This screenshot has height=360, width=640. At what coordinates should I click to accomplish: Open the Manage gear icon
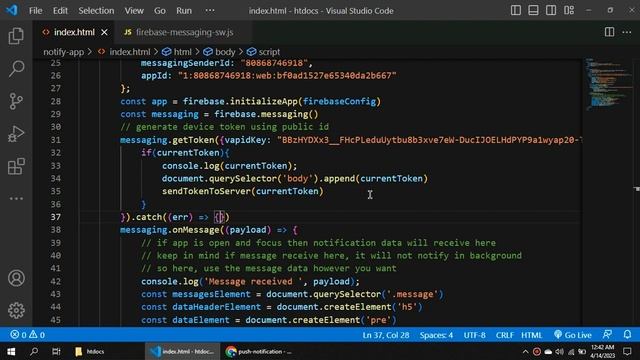click(x=16, y=310)
